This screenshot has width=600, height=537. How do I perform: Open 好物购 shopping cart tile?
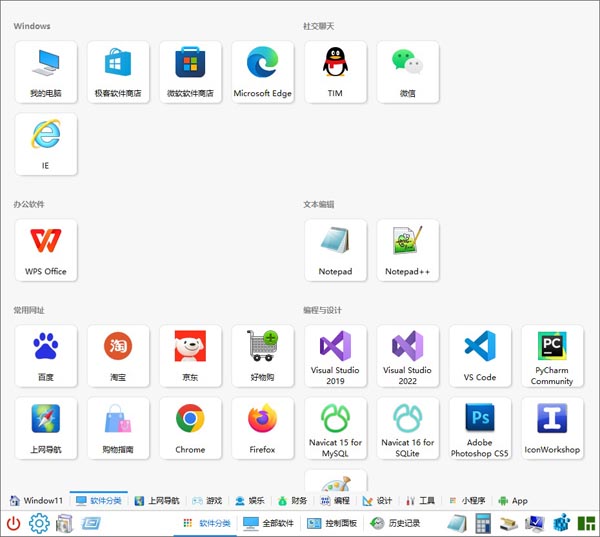263,356
